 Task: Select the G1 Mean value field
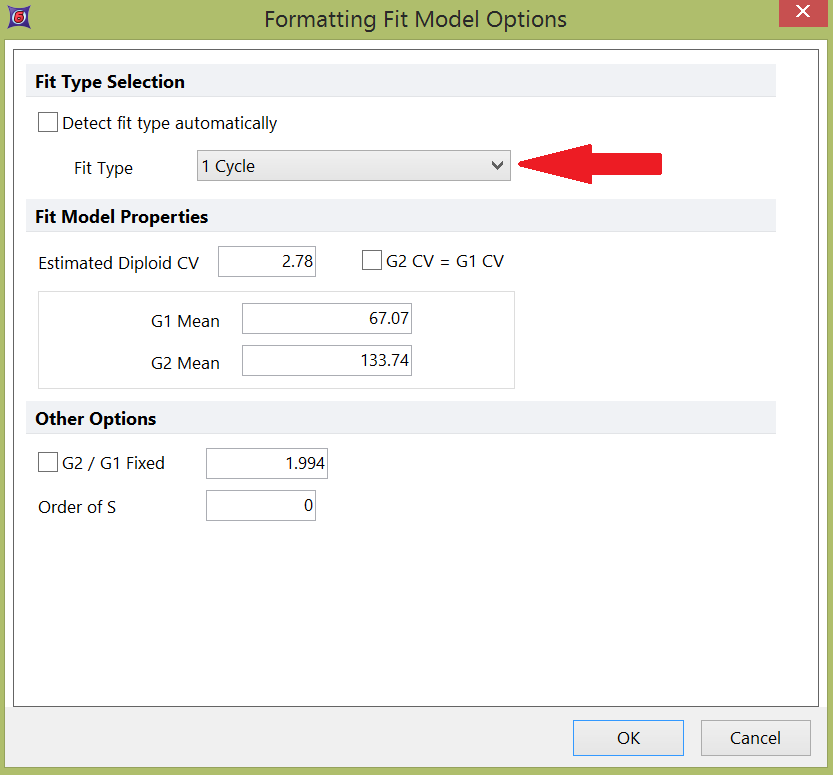(326, 320)
